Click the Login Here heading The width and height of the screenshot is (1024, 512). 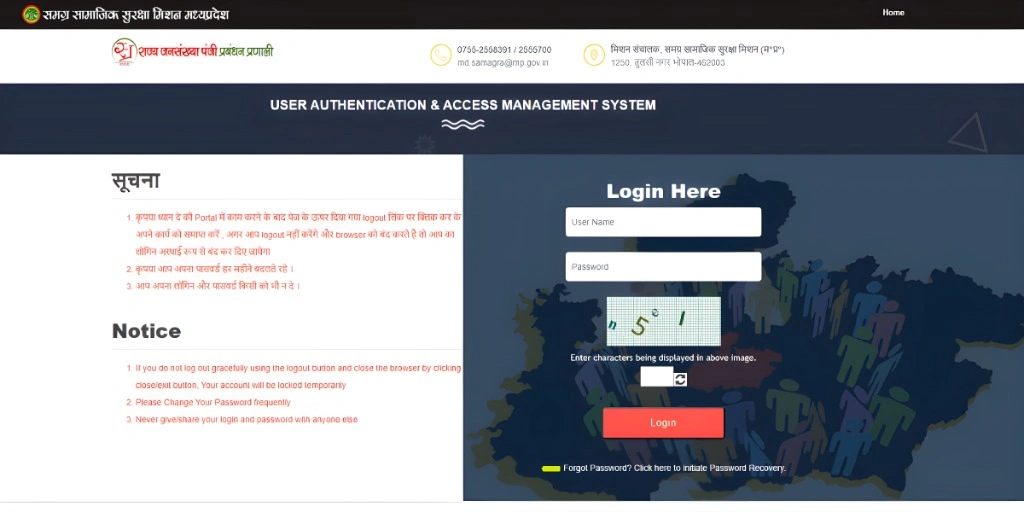[x=663, y=191]
